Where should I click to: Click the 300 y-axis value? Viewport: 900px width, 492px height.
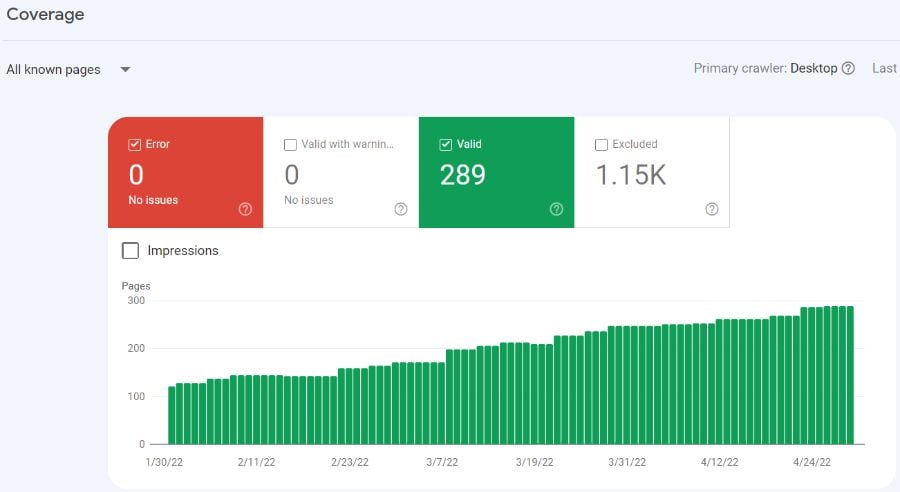pyautogui.click(x=136, y=300)
